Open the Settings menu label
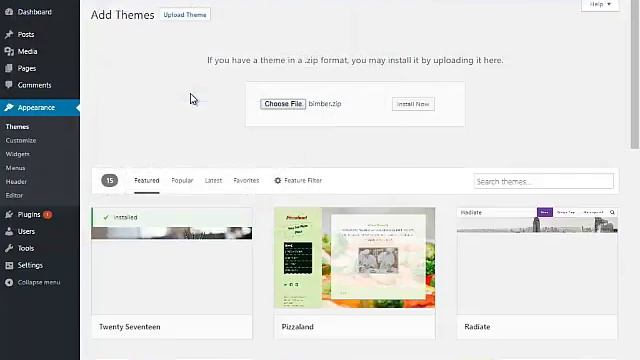640x360 pixels. point(30,265)
